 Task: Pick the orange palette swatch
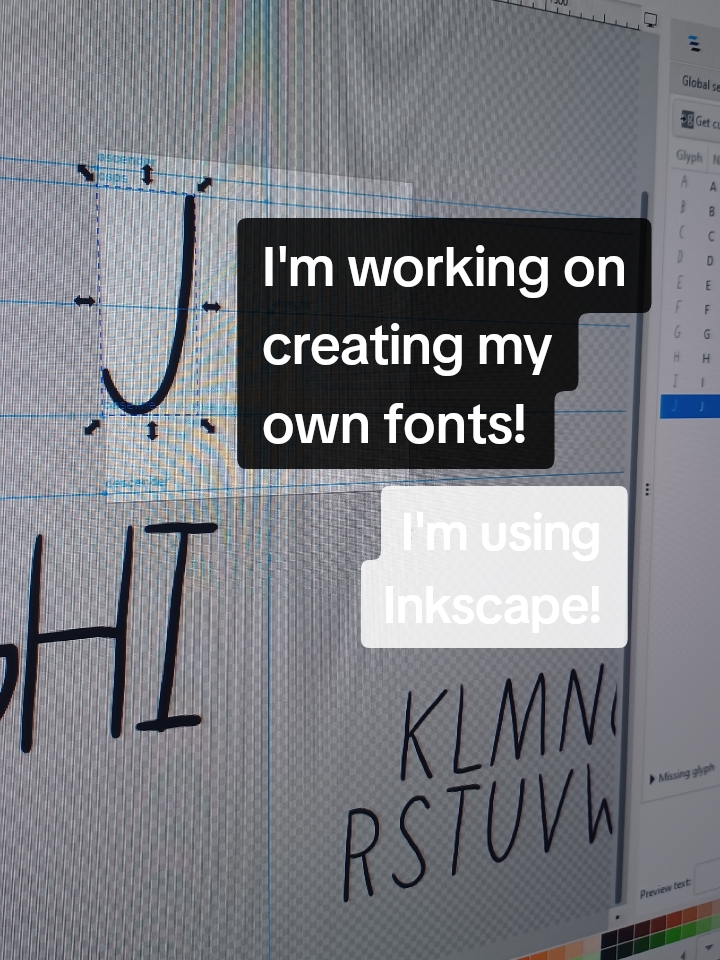point(689,913)
